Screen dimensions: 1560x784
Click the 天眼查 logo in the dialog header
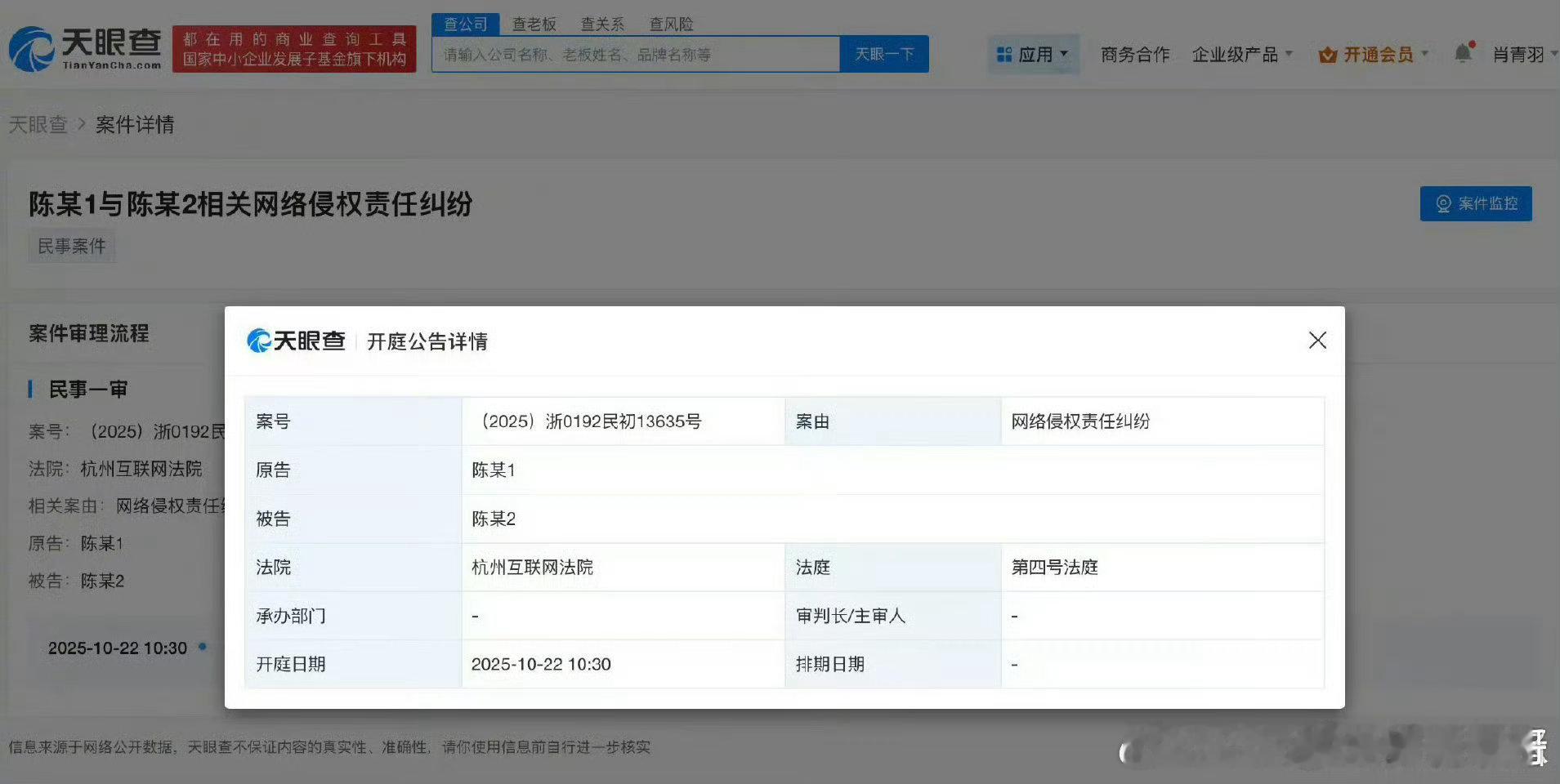(296, 341)
